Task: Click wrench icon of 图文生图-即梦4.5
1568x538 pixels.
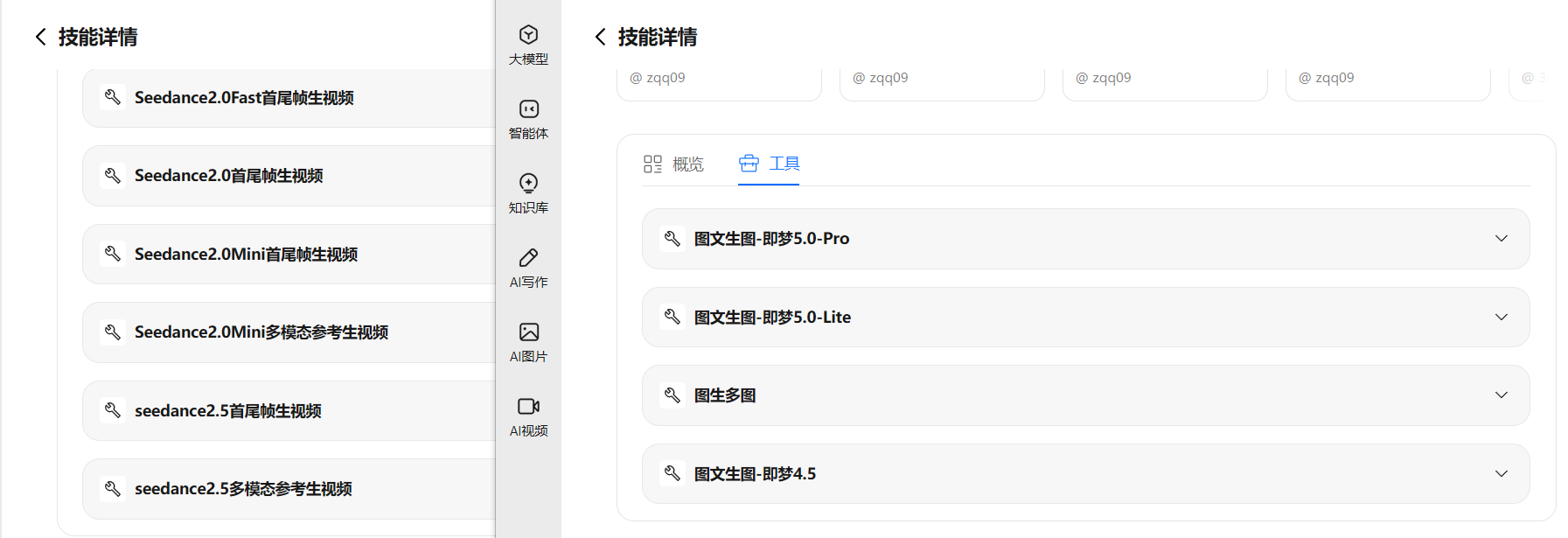Action: click(x=672, y=473)
